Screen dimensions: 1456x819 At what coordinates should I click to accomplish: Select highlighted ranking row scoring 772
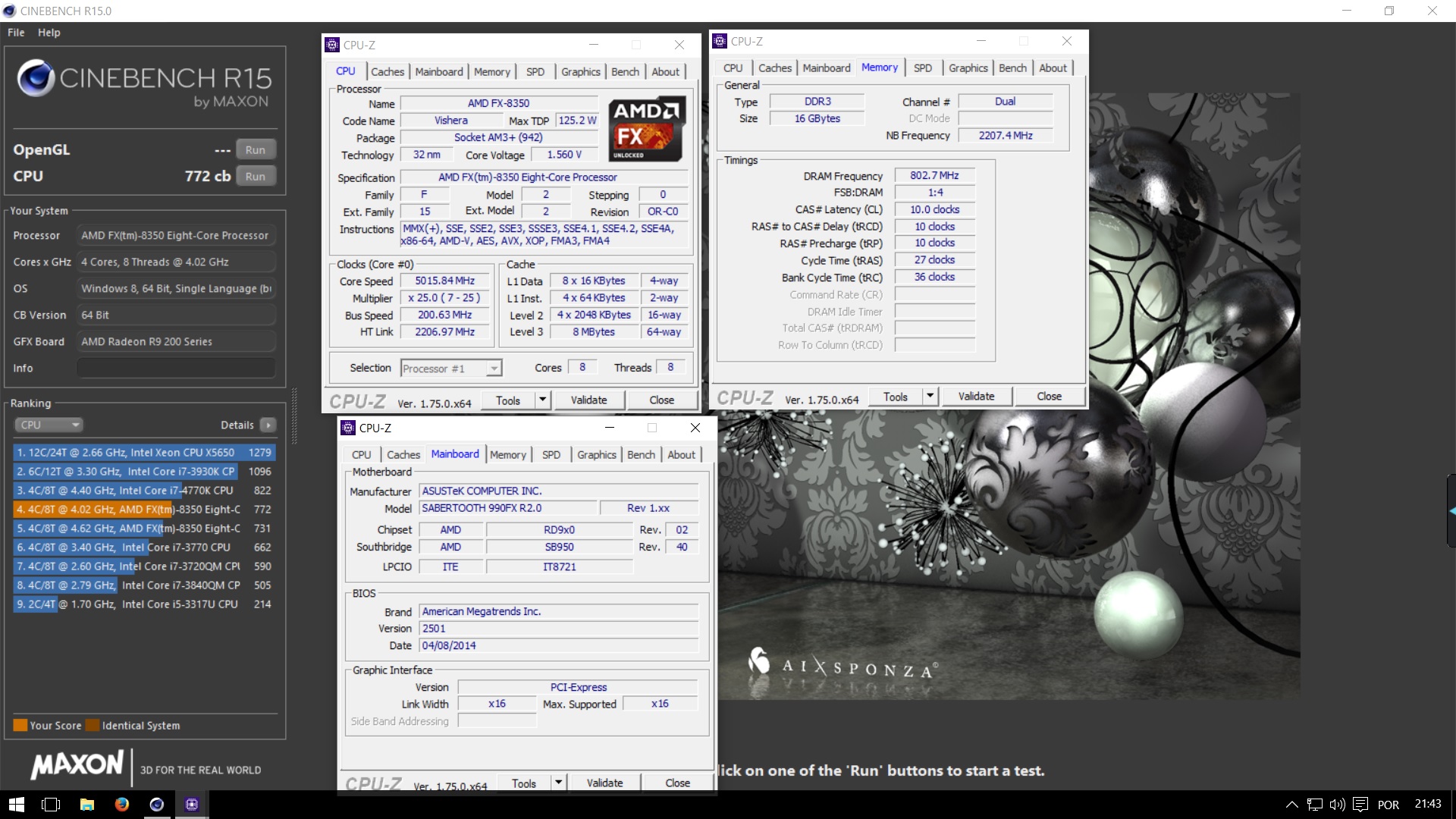point(144,509)
